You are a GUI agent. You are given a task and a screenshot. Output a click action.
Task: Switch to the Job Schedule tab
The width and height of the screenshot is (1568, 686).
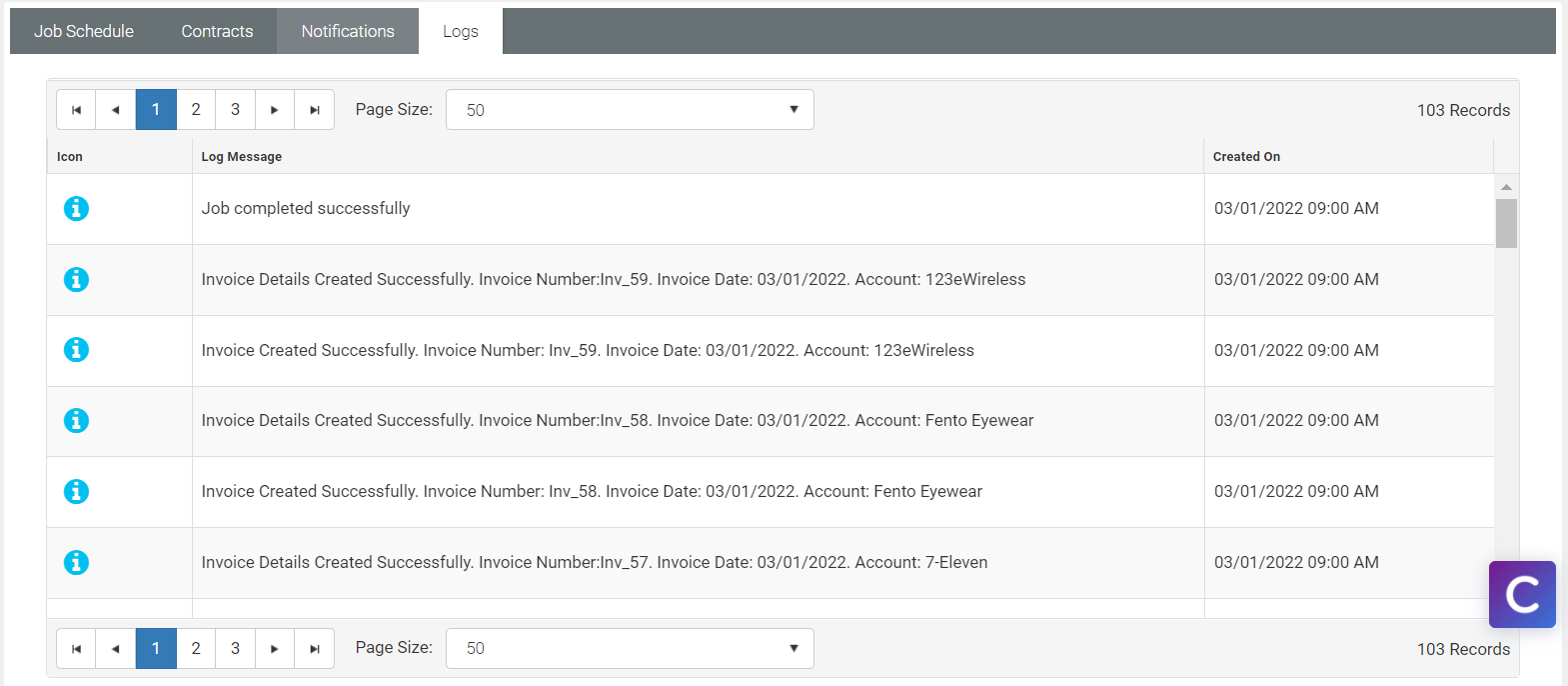84,31
